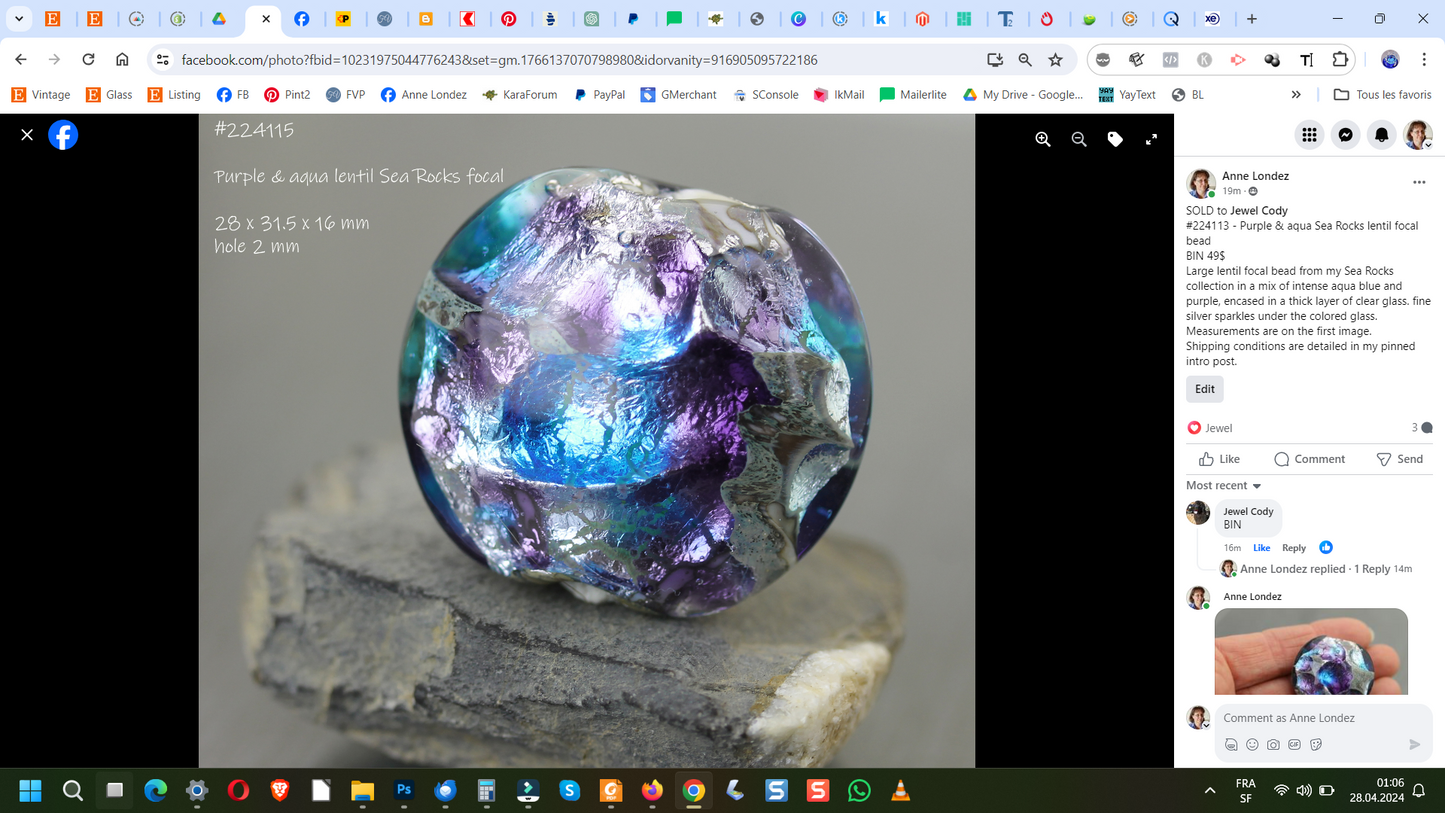This screenshot has width=1445, height=813.
Task: Open the Tous les favoris bookmarks folder
Action: [x=1382, y=95]
